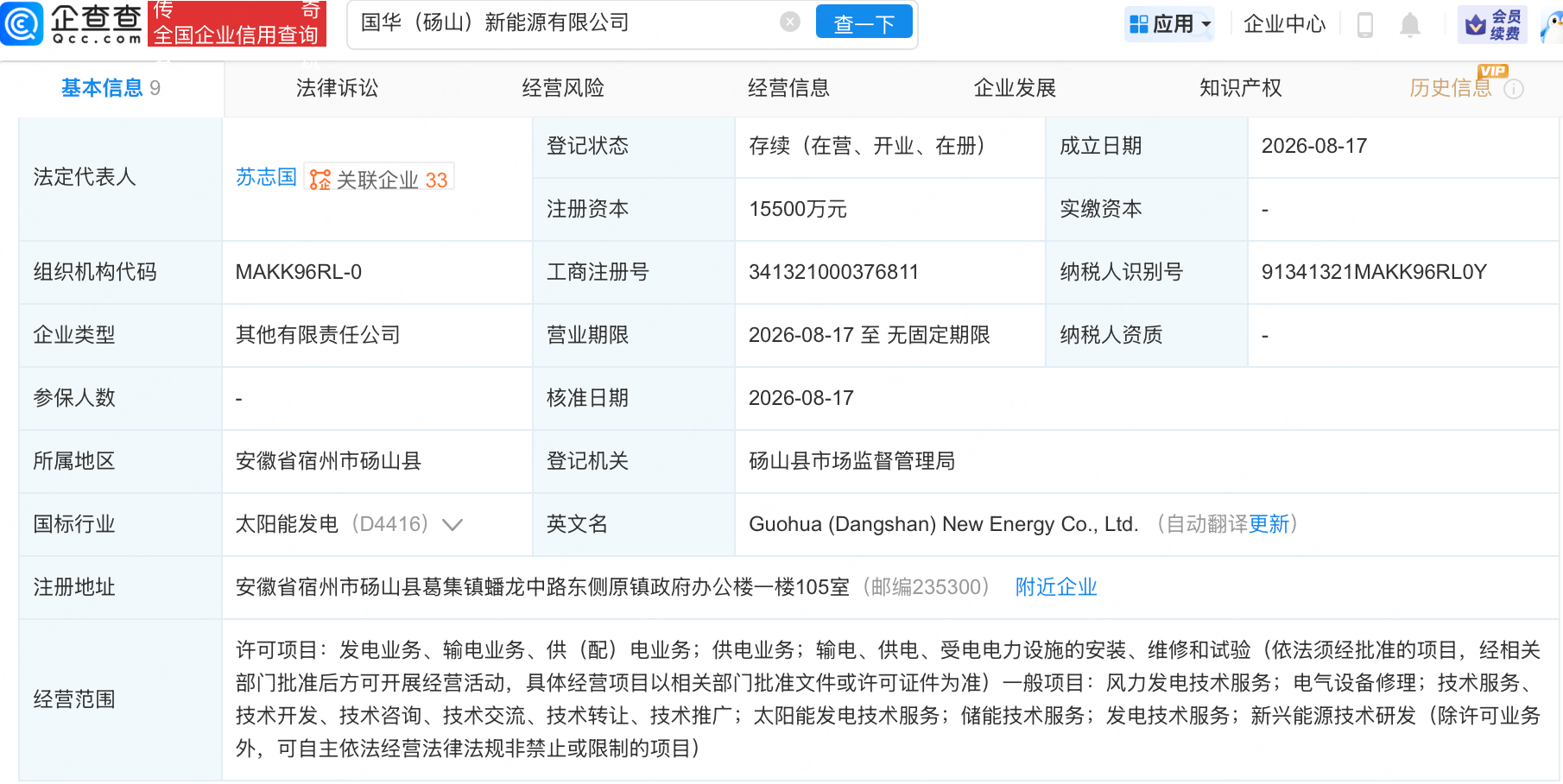Screen dimensions: 1563x784
Task: Click the 全国企业信用查询 red banner
Action: [x=237, y=24]
